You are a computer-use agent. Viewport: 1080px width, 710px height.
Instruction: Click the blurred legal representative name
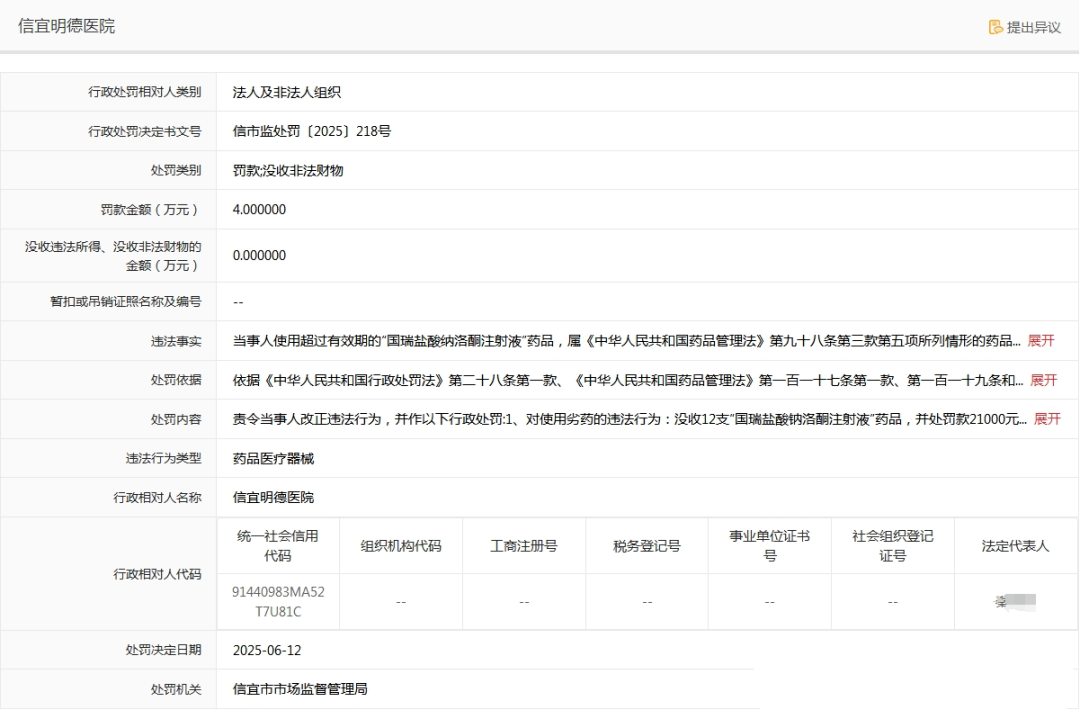[1014, 602]
